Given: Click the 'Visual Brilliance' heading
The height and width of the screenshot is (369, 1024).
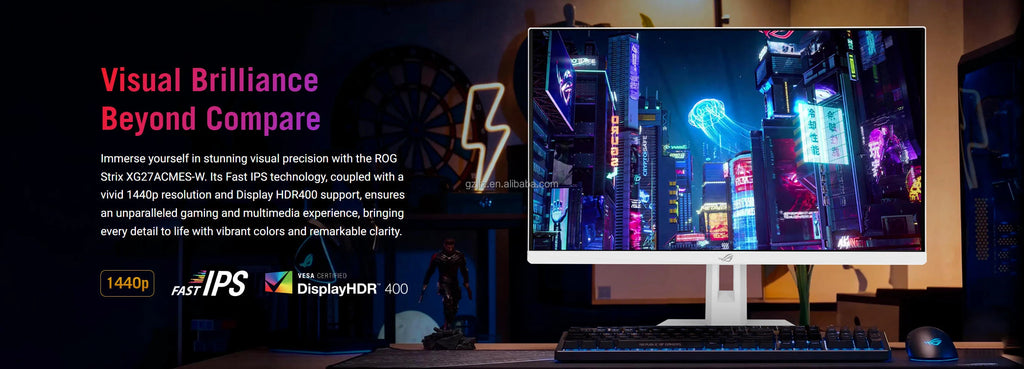Looking at the screenshot, I should pyautogui.click(x=210, y=80).
